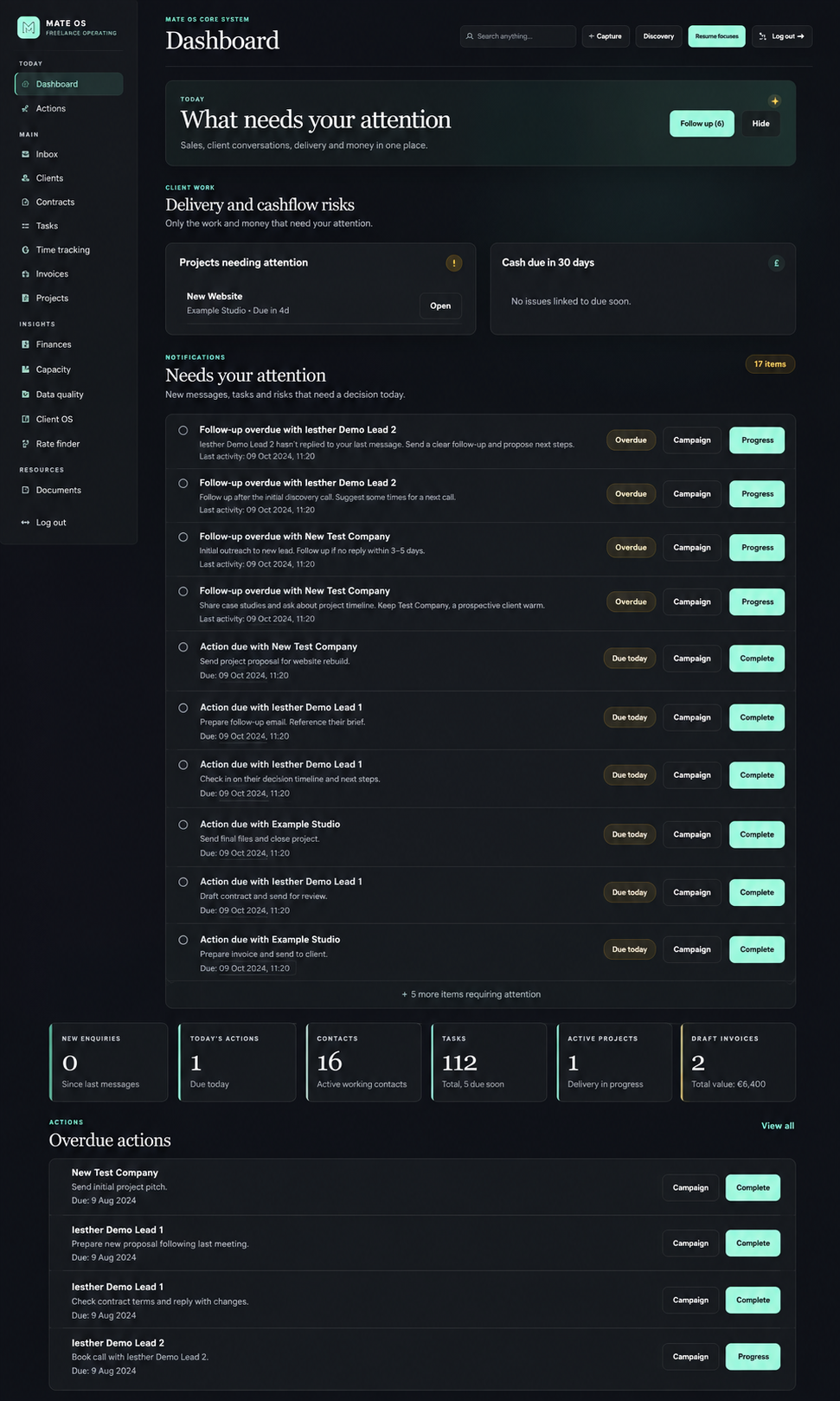Click the Discovery button
The image size is (840, 1401).
pos(658,36)
